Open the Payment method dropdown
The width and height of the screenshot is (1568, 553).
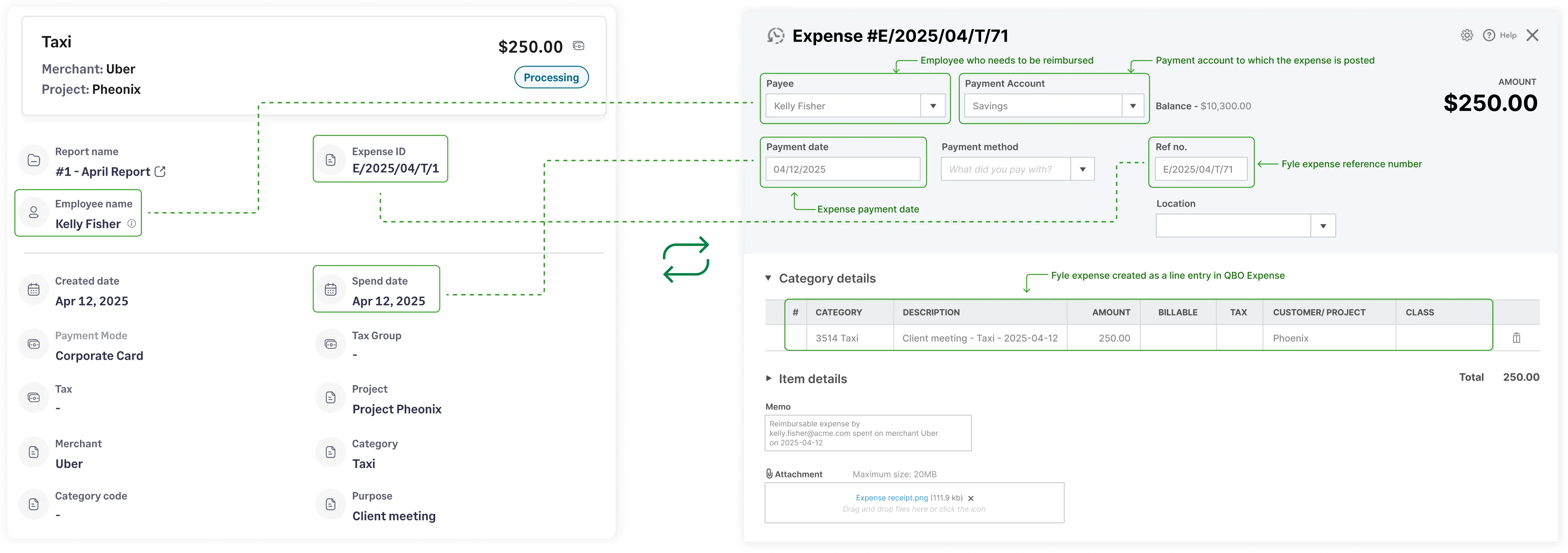[1083, 169]
